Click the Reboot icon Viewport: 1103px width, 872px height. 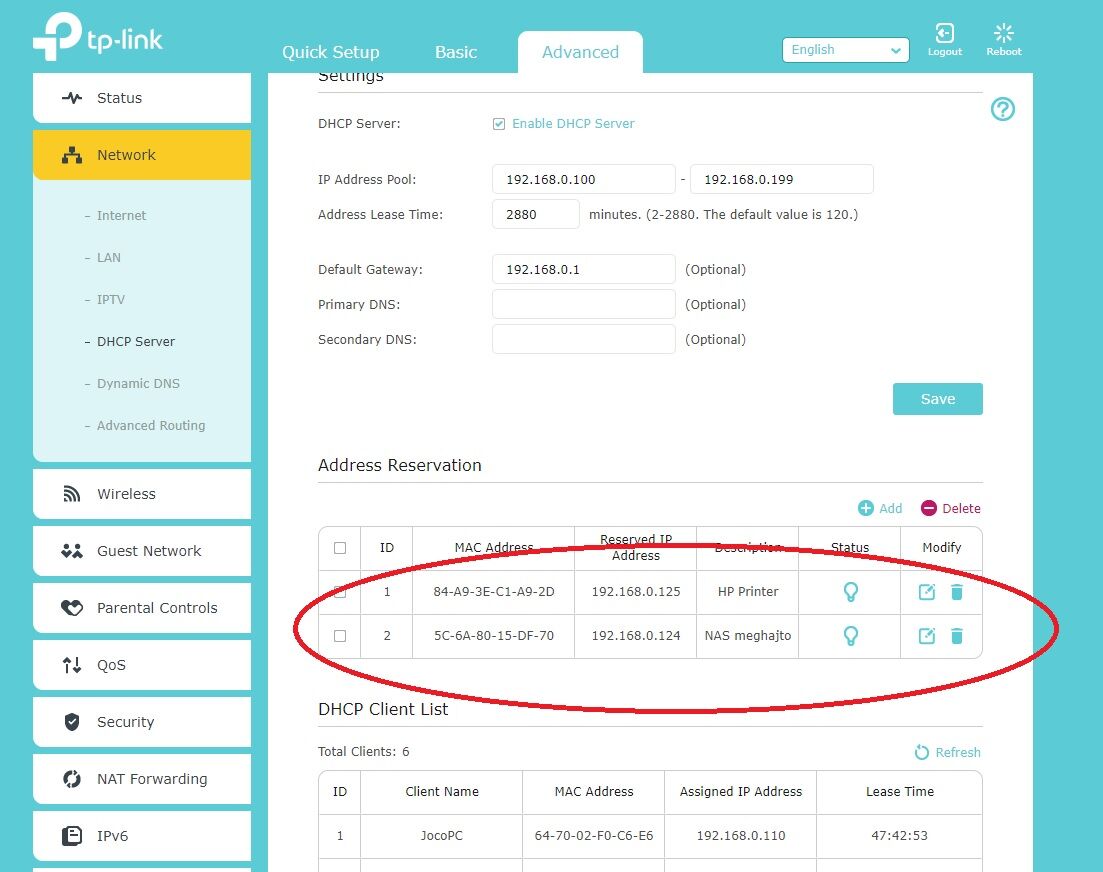coord(1004,33)
